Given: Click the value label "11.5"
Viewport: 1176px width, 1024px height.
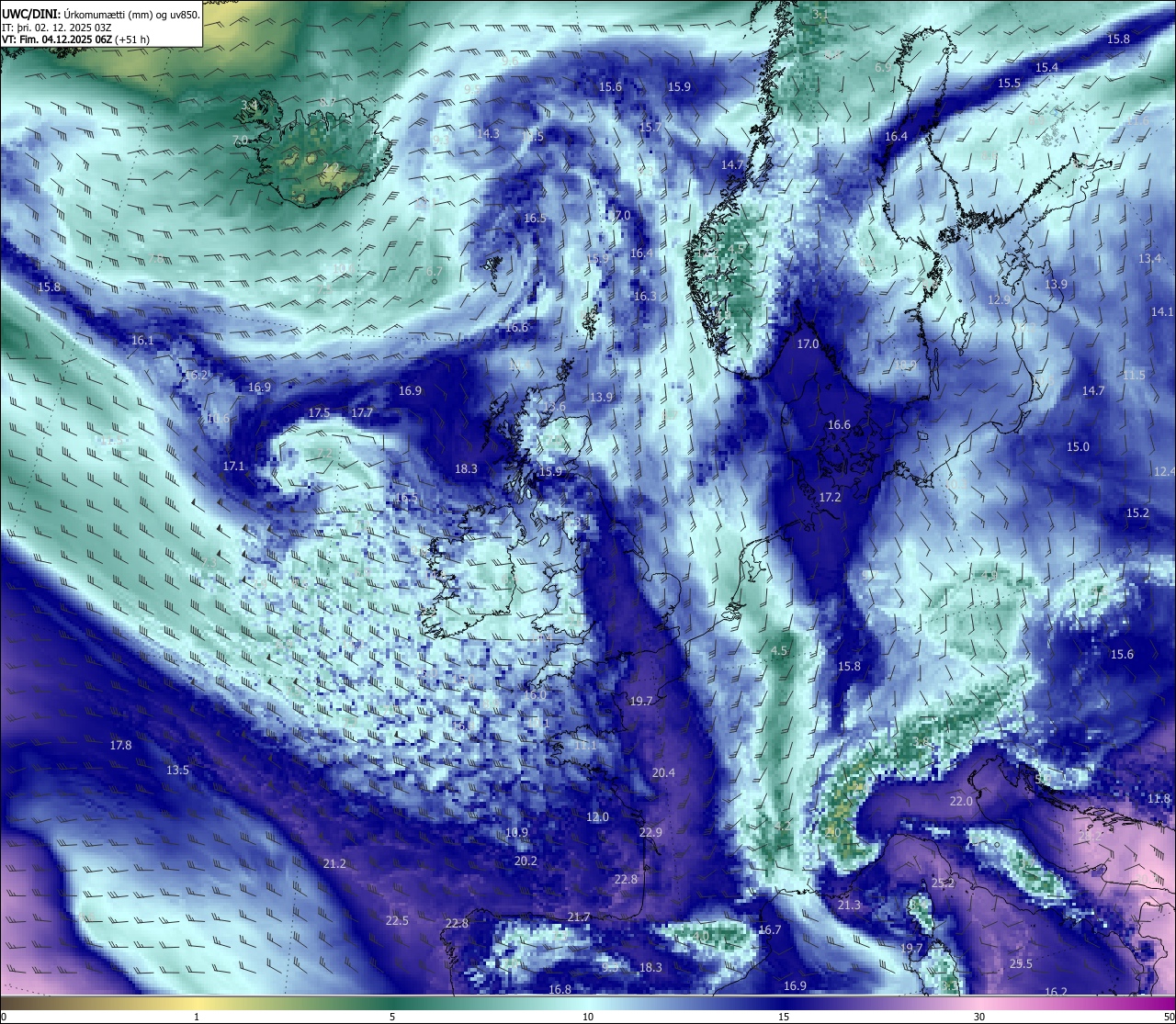Looking at the screenshot, I should click(x=1134, y=376).
